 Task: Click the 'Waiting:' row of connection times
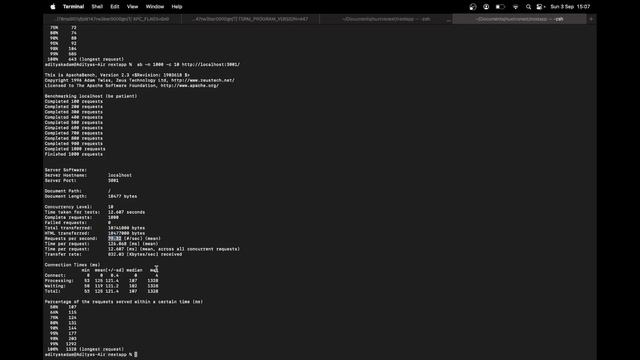[101, 286]
